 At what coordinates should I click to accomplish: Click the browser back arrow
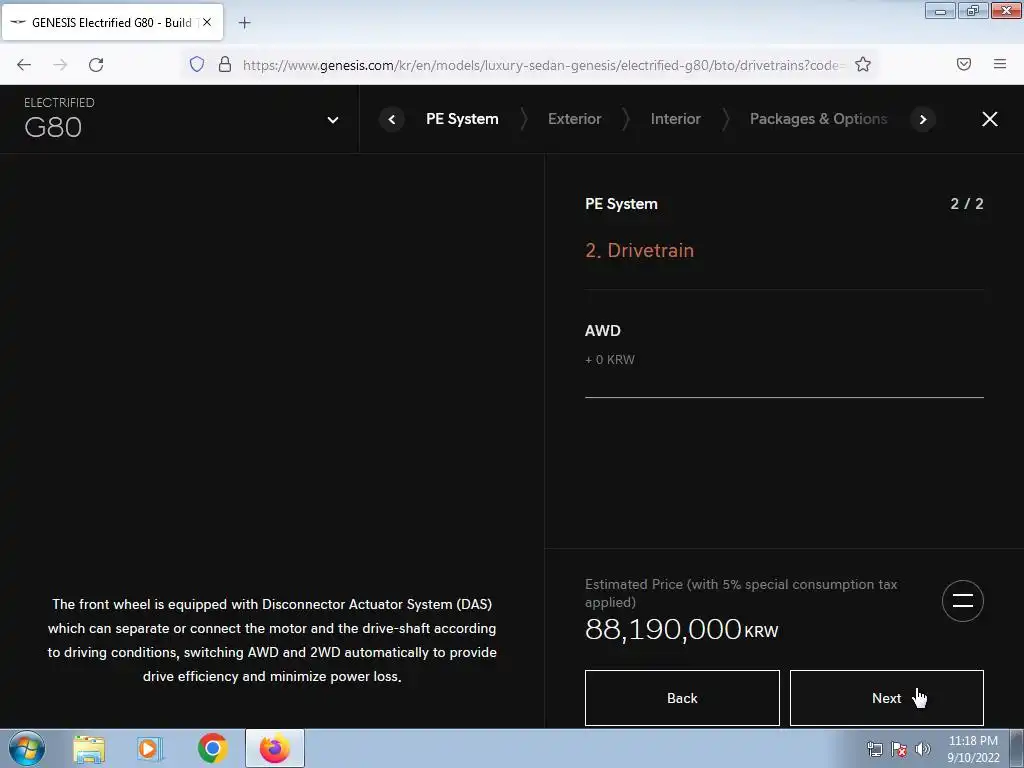coord(24,65)
